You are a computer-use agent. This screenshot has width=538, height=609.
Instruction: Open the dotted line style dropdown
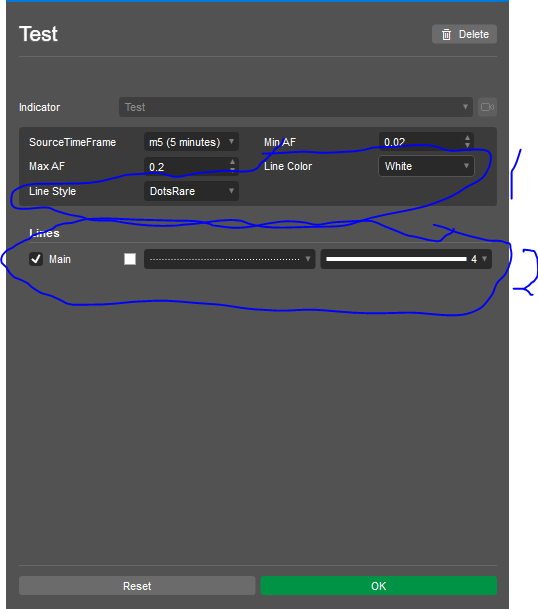tap(229, 259)
